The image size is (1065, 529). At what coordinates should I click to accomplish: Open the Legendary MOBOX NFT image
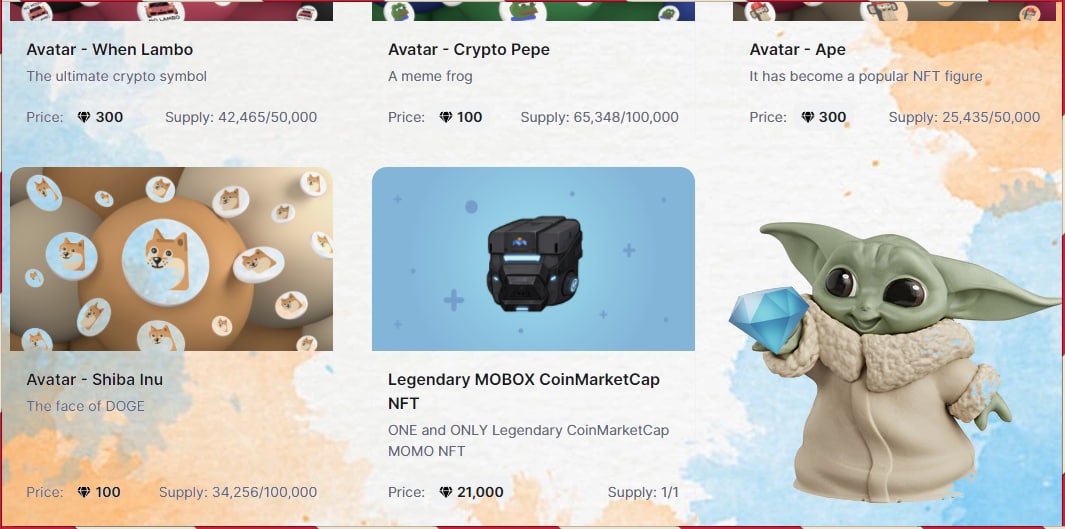pyautogui.click(x=533, y=259)
